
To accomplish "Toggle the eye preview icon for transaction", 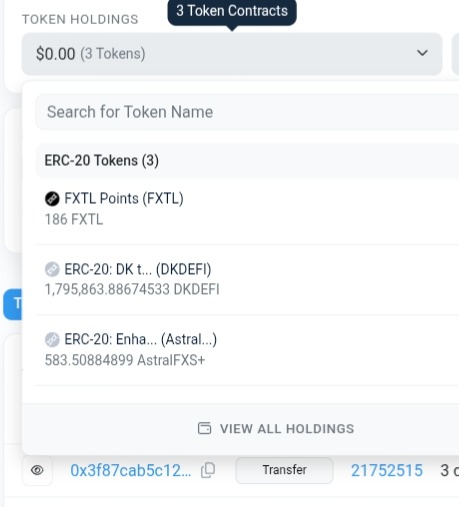I will 37,470.
